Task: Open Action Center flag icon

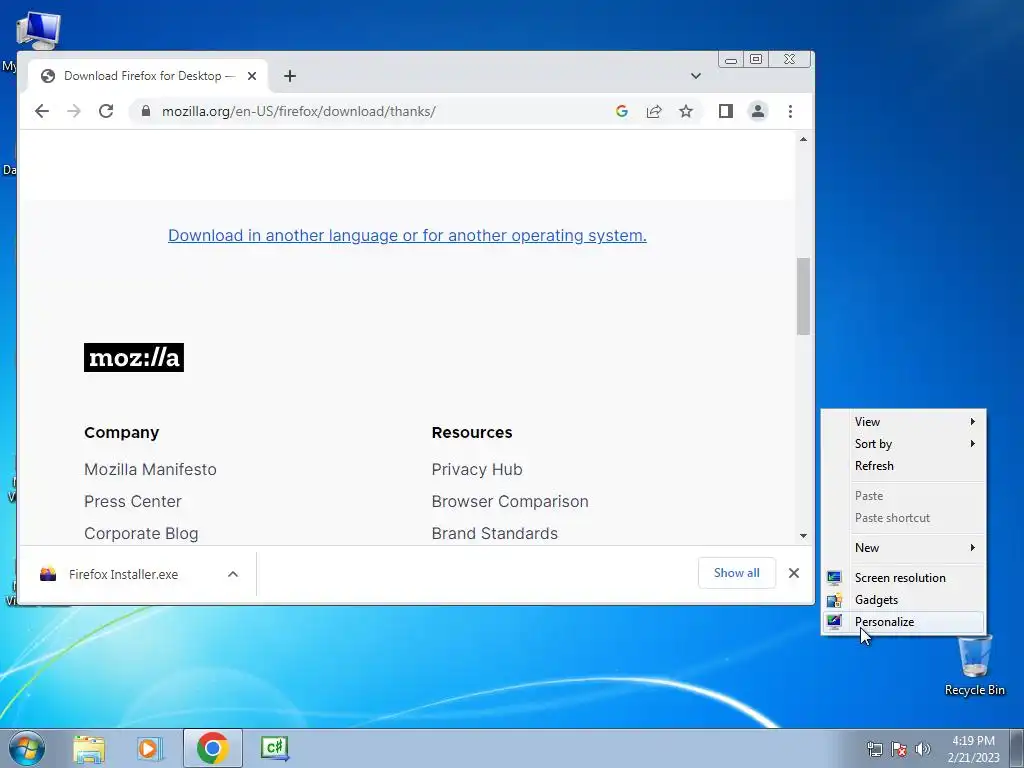Action: (899, 749)
